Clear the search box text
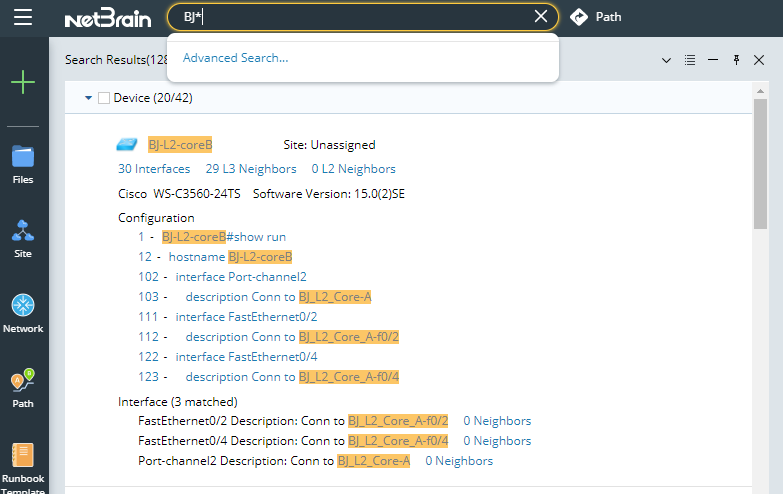 [x=541, y=16]
